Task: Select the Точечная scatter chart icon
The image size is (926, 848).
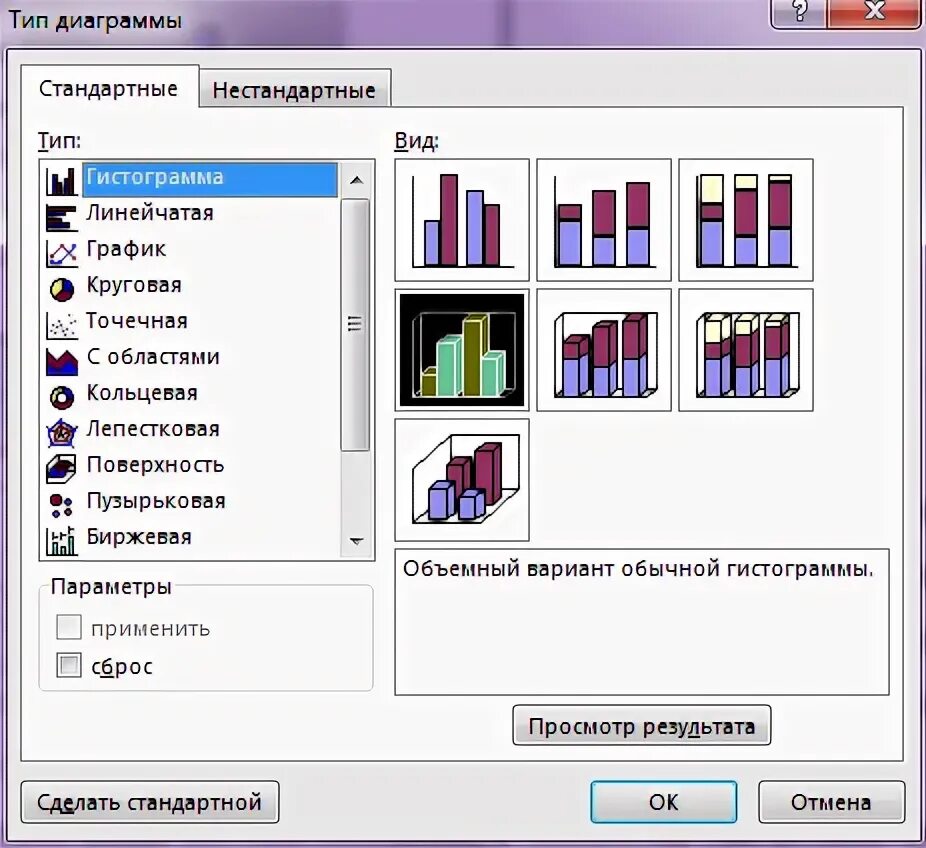Action: click(61, 325)
